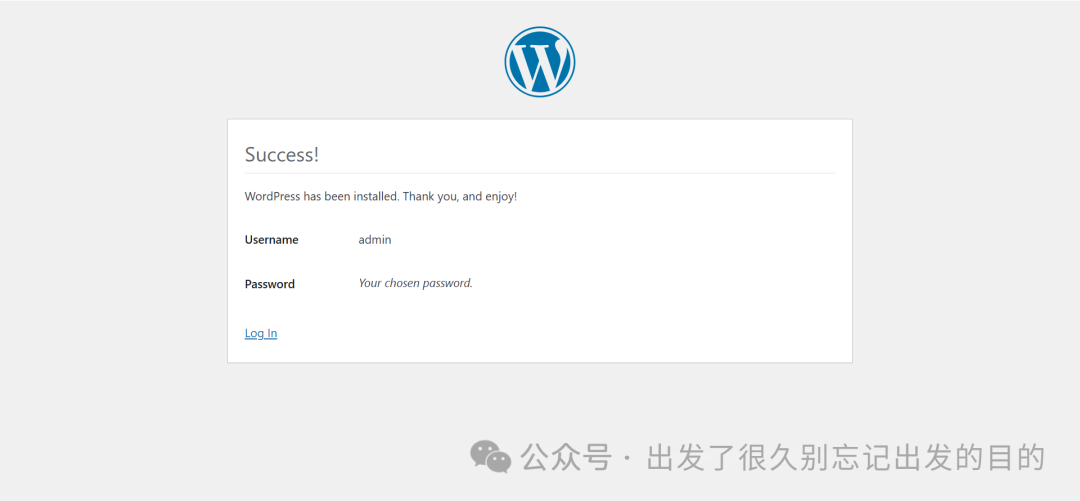Select the Password label
Viewport: 1080px width, 501px height.
tap(269, 284)
